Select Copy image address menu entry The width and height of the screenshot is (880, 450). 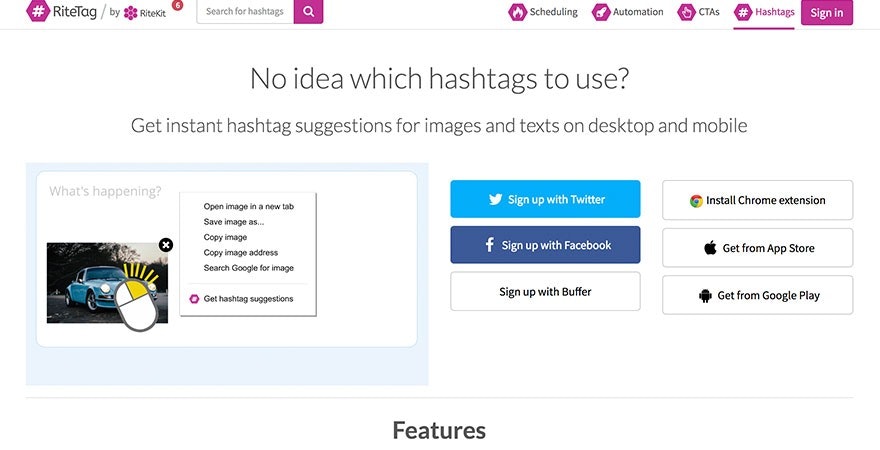(x=241, y=253)
